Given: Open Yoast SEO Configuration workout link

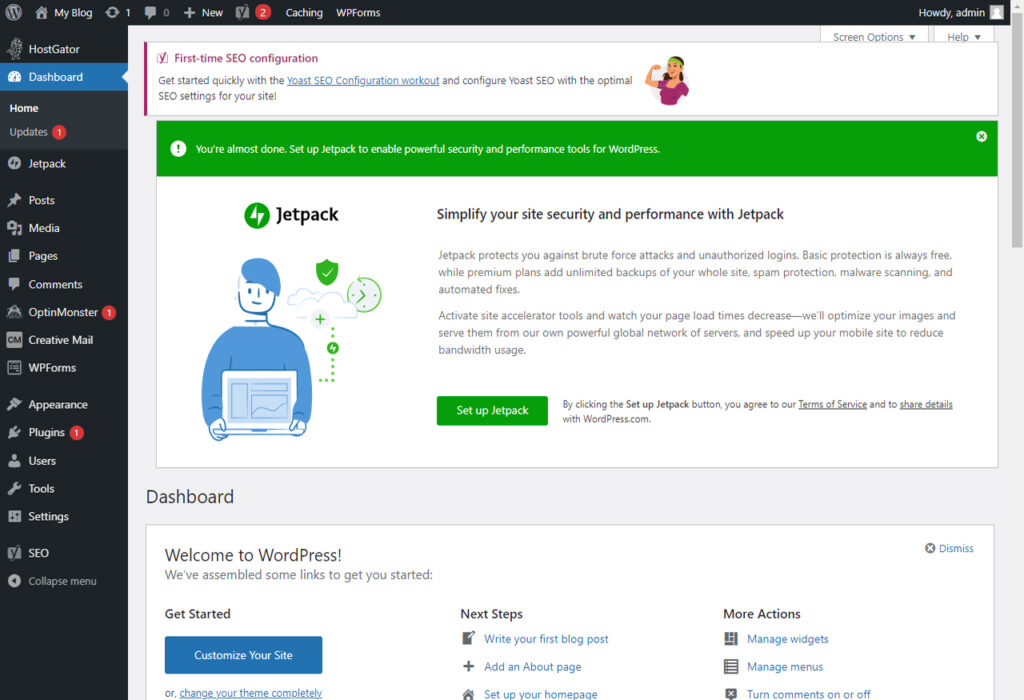Looking at the screenshot, I should [x=362, y=80].
